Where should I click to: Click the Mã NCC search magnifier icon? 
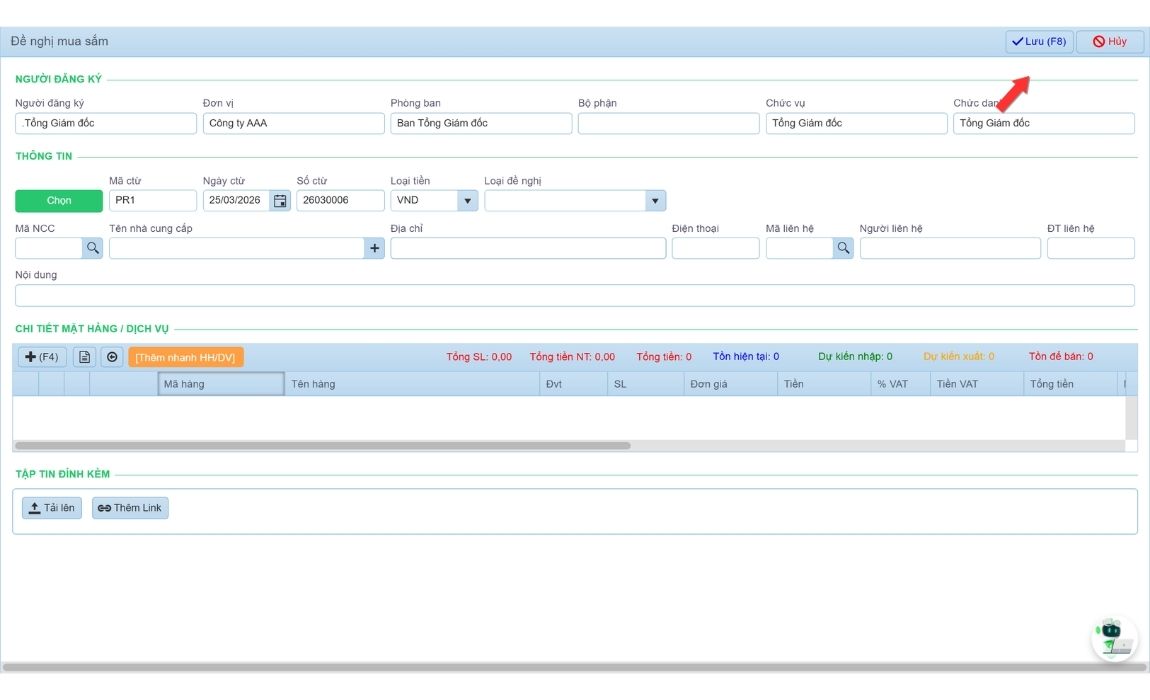click(92, 248)
